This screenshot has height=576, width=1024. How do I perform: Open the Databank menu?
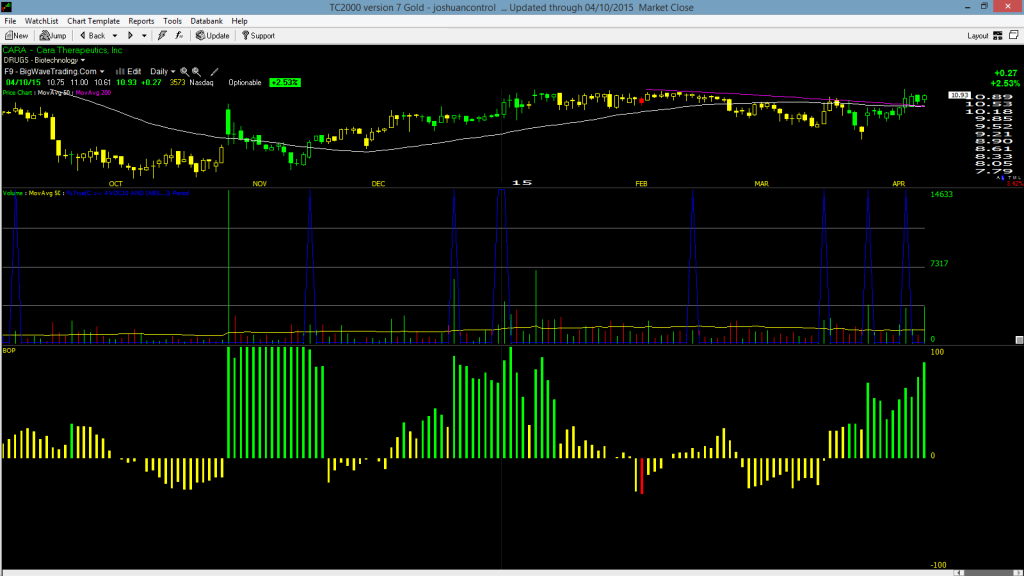pyautogui.click(x=206, y=21)
